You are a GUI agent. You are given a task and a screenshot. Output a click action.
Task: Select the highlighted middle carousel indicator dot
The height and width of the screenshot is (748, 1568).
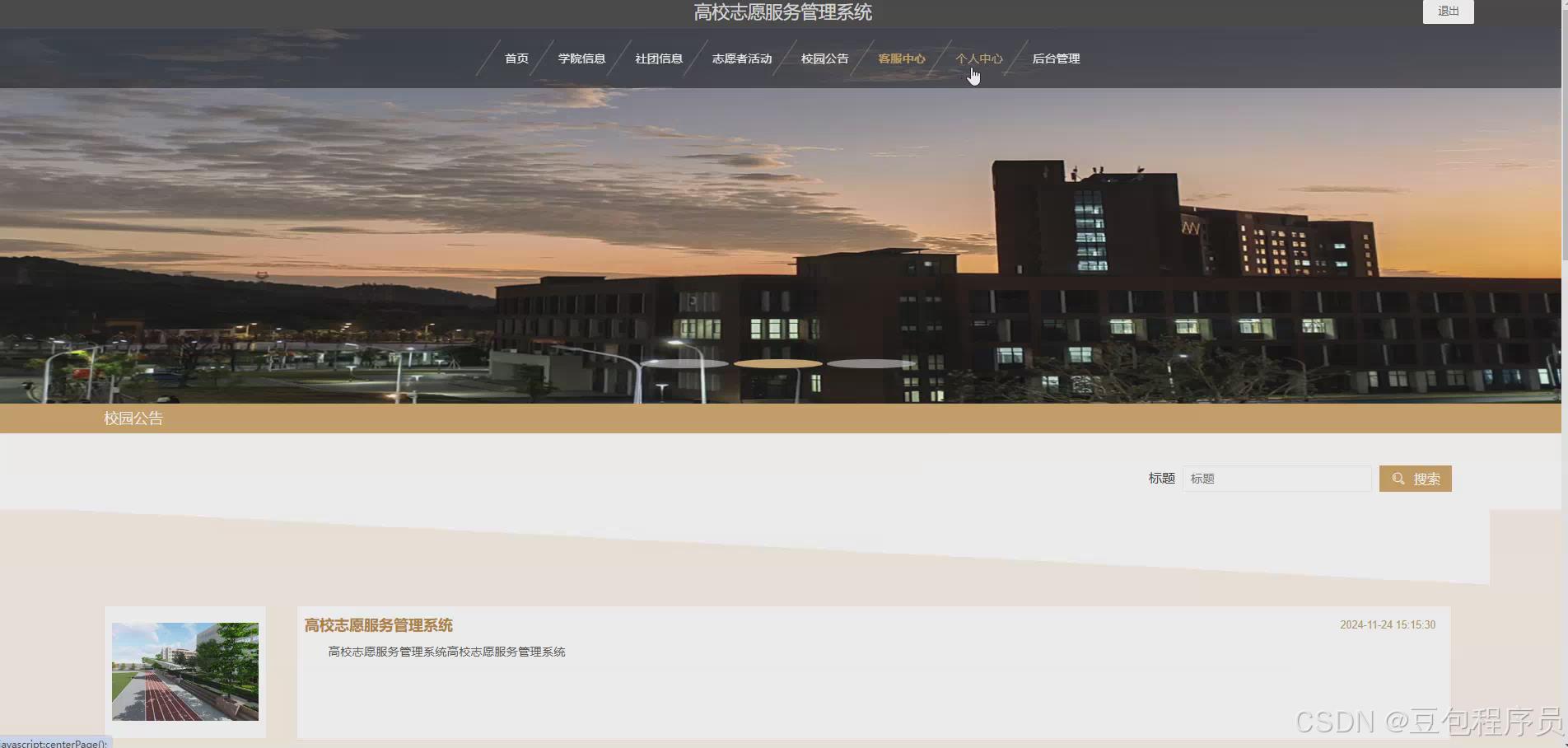point(777,362)
